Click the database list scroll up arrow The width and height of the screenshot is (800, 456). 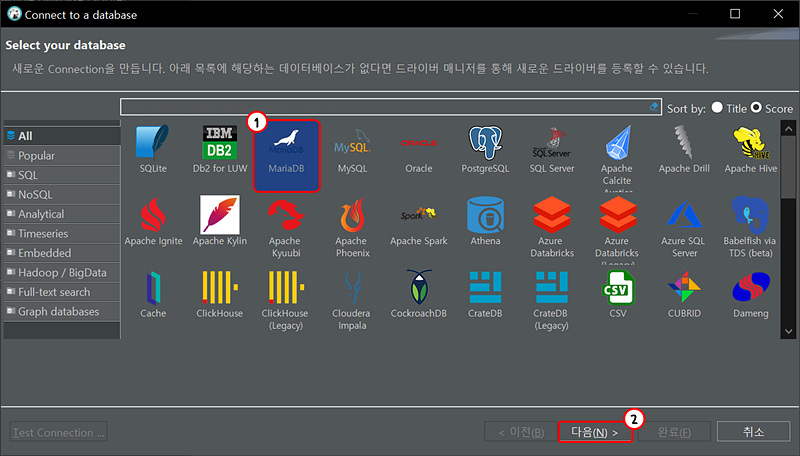[788, 129]
